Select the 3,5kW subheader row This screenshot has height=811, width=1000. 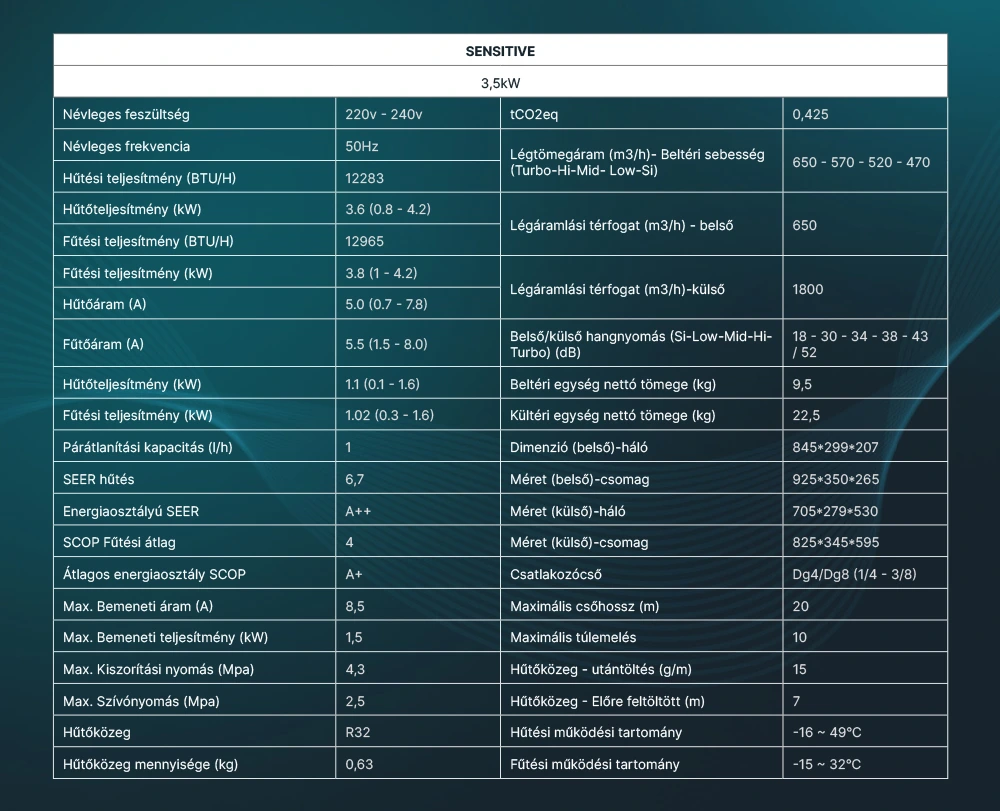pos(500,82)
